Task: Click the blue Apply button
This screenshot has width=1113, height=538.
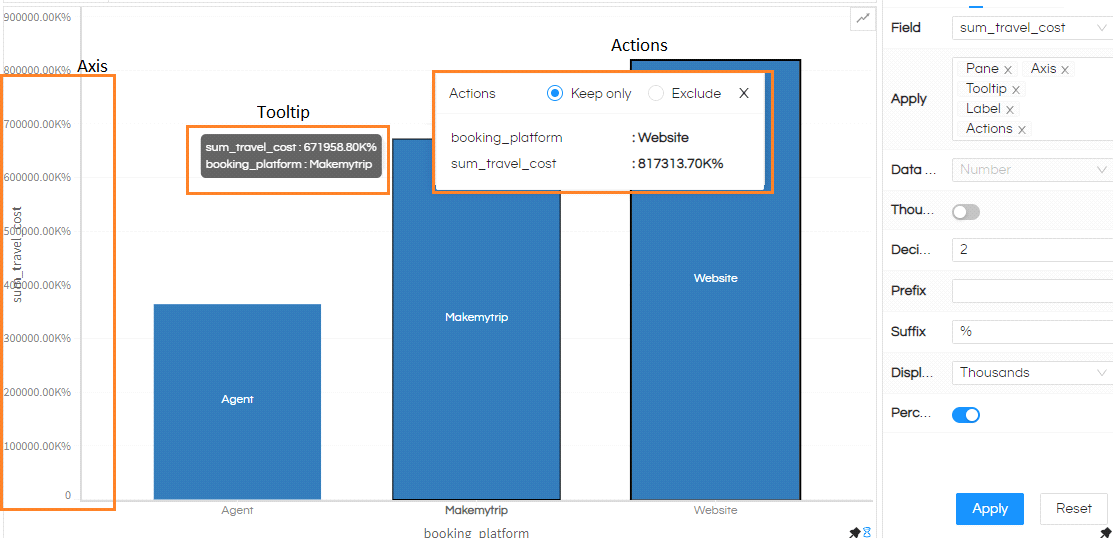Action: click(x=989, y=509)
